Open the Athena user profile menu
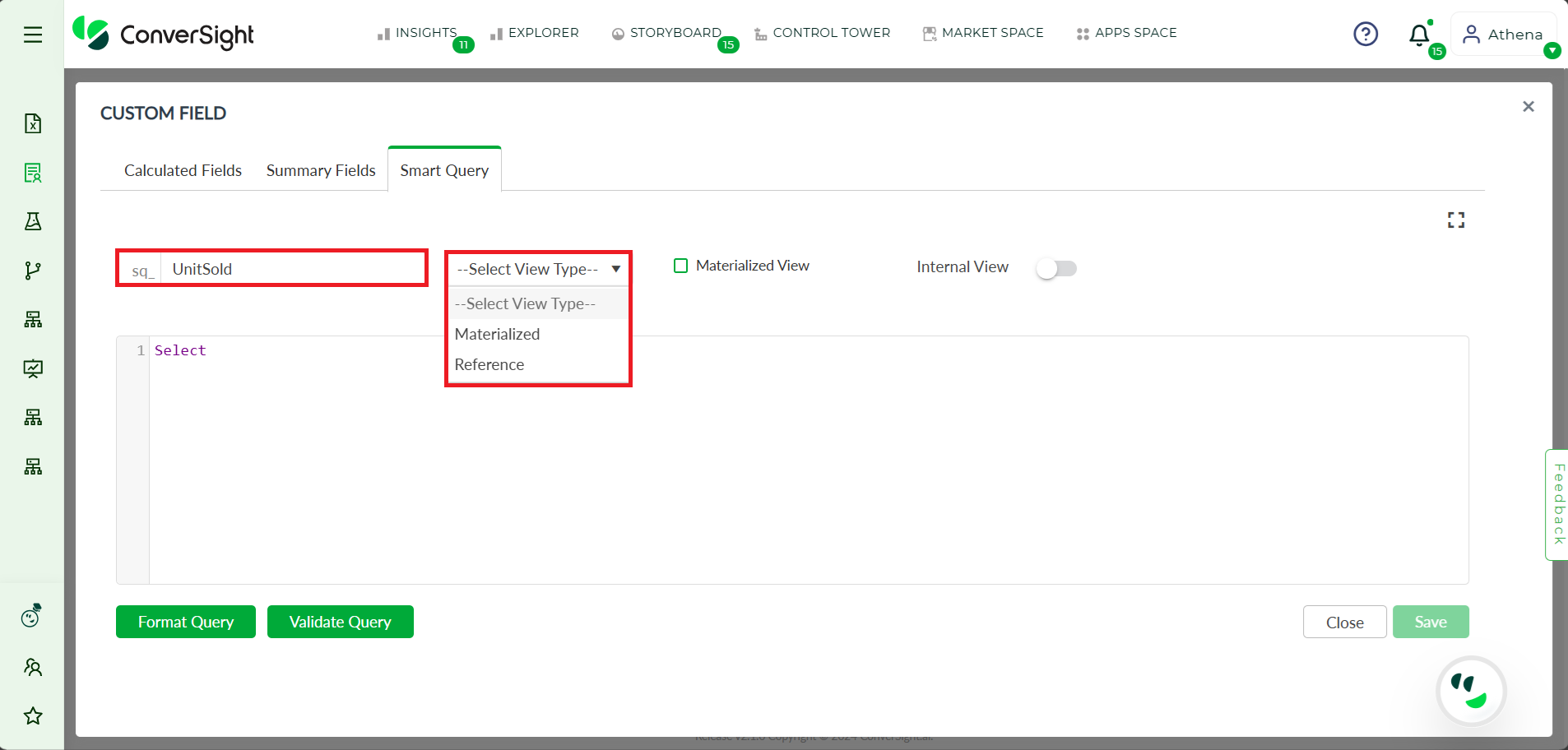1568x750 pixels. (1504, 35)
